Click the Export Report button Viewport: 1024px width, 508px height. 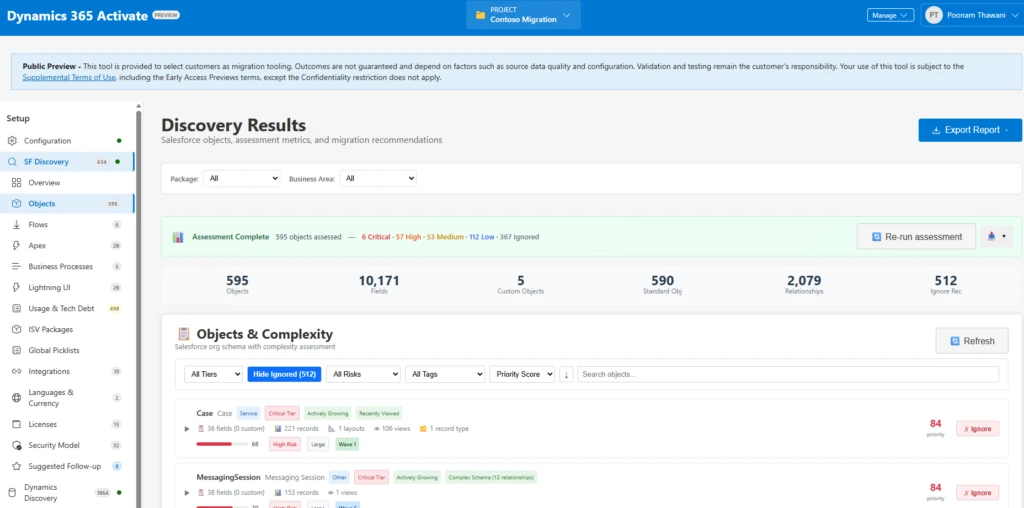(x=970, y=130)
